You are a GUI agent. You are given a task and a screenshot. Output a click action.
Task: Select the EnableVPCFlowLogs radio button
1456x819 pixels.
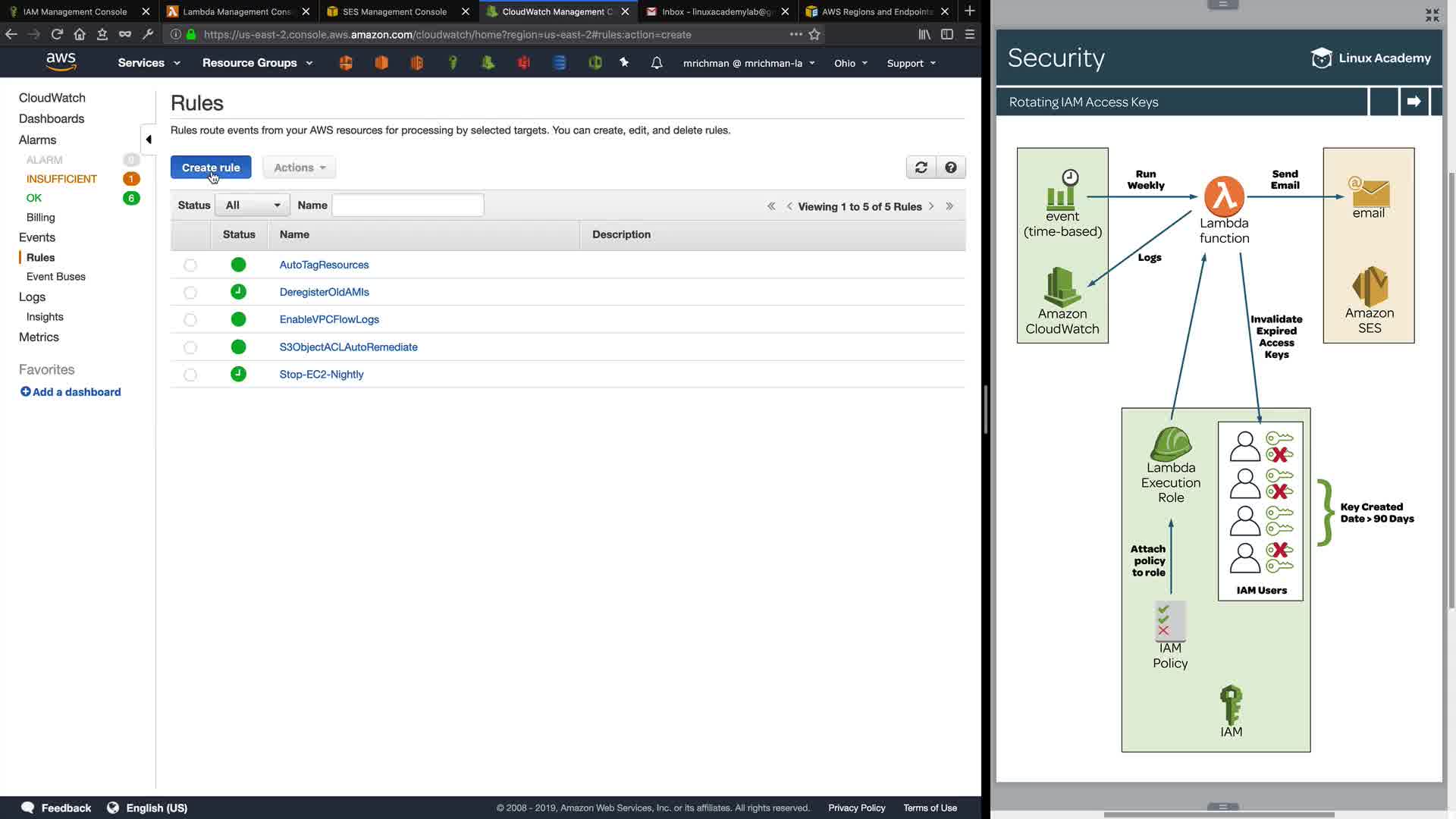(x=190, y=320)
